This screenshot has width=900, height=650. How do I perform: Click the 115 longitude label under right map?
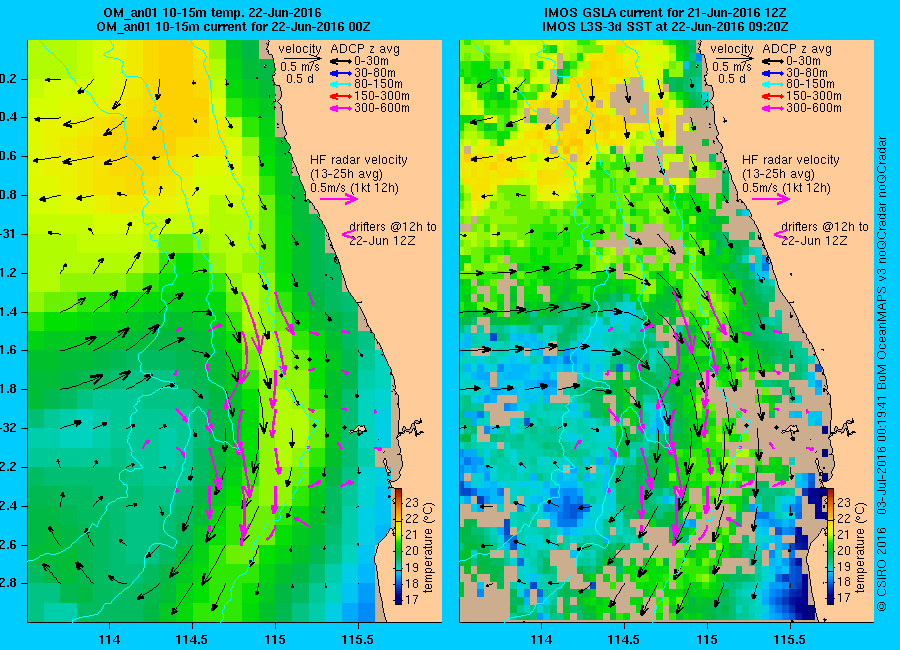[x=707, y=639]
